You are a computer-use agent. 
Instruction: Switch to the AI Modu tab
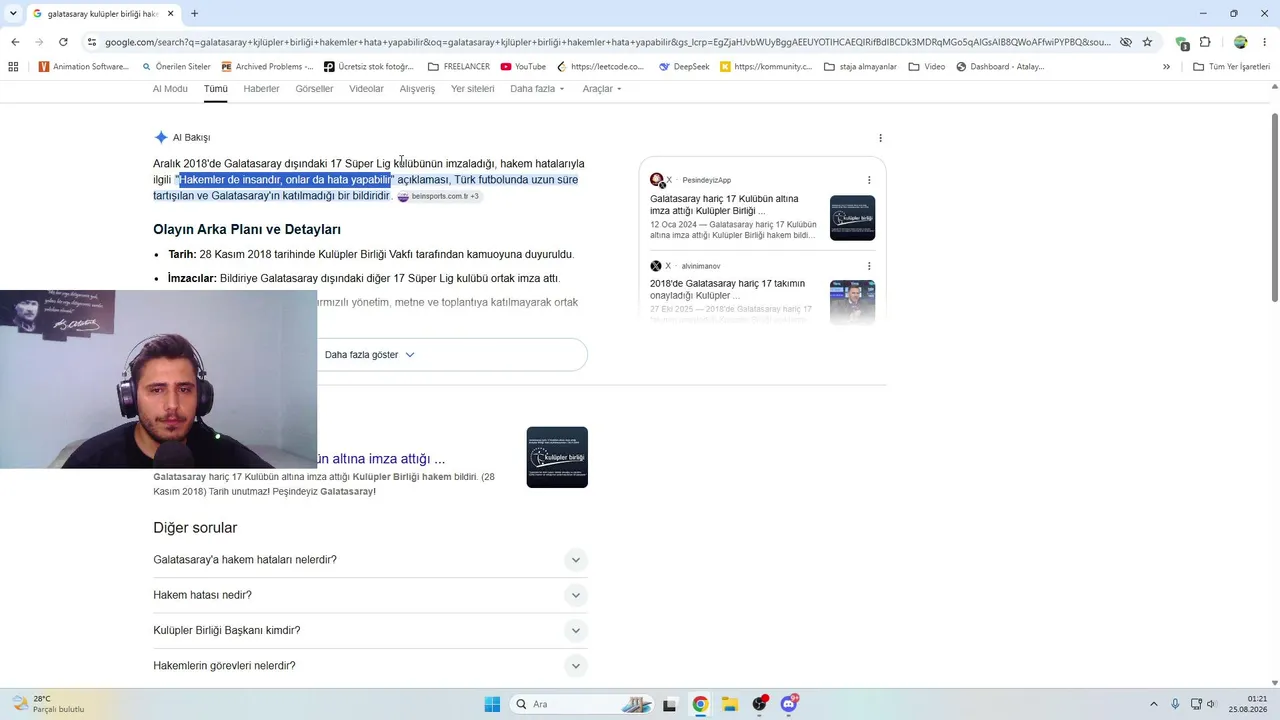(x=170, y=89)
